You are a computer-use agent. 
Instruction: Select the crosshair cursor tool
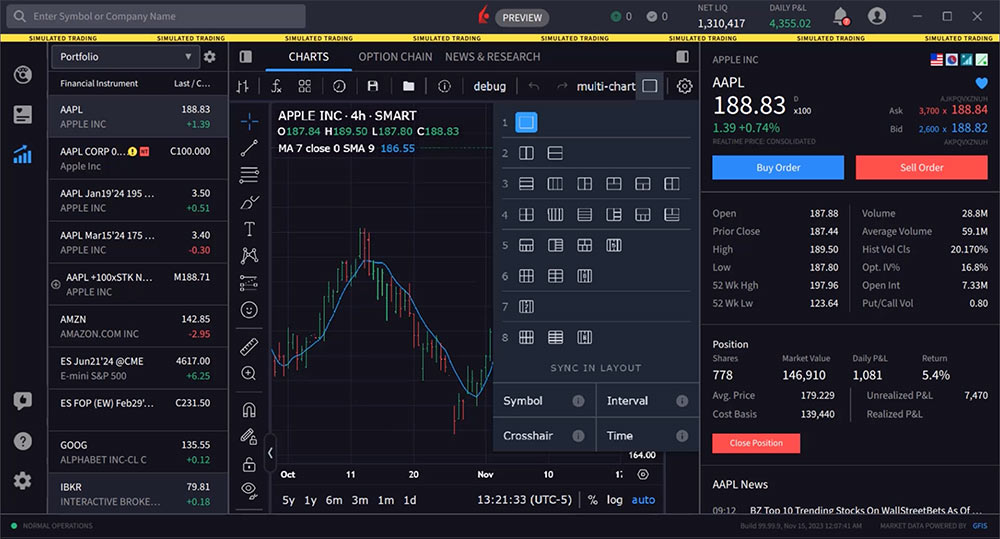click(249, 121)
